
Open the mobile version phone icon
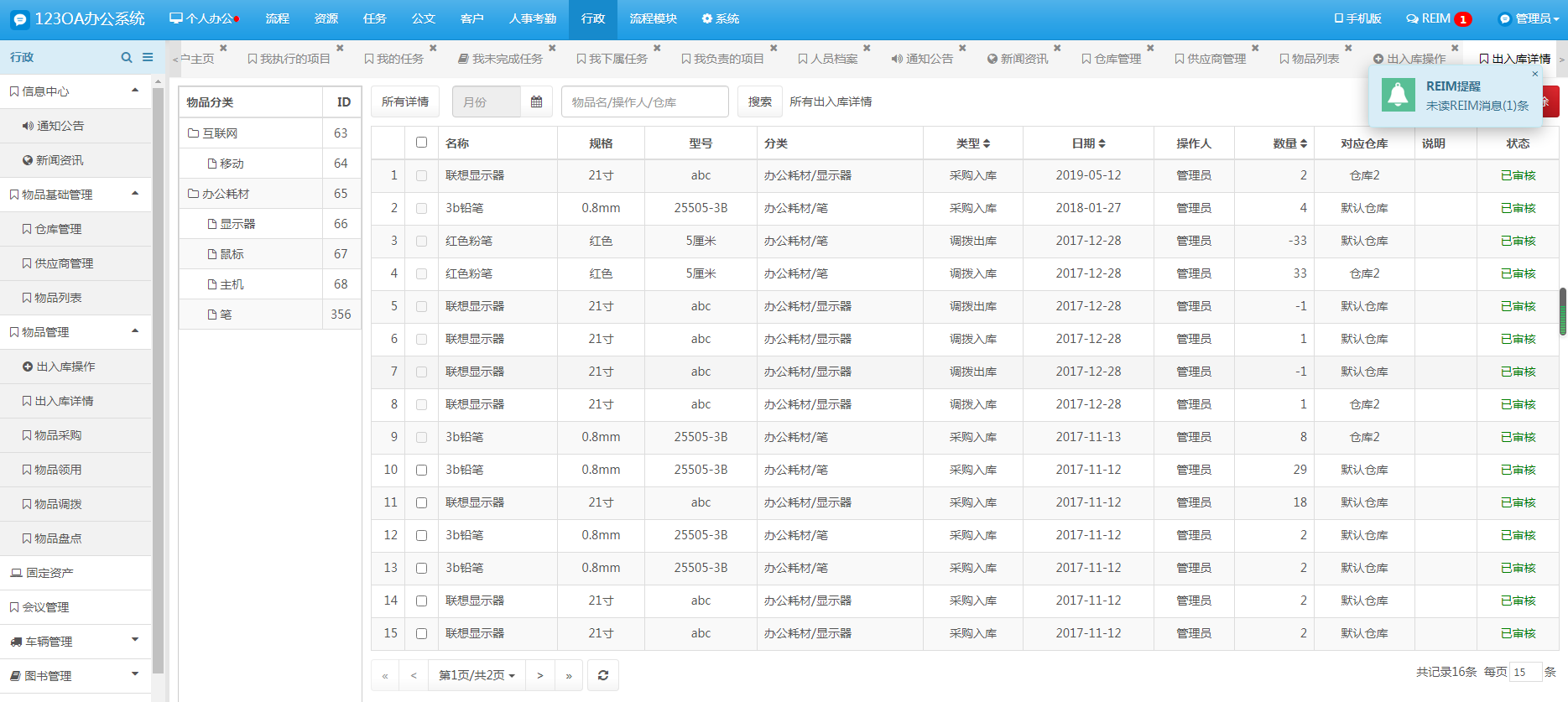pyautogui.click(x=1339, y=18)
